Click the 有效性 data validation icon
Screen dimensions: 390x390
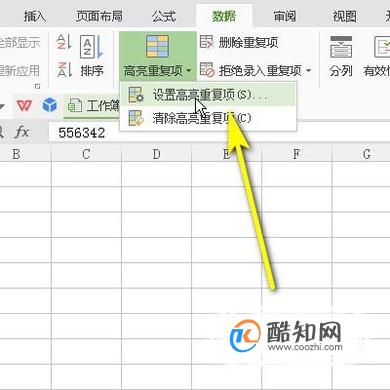pos(382,47)
